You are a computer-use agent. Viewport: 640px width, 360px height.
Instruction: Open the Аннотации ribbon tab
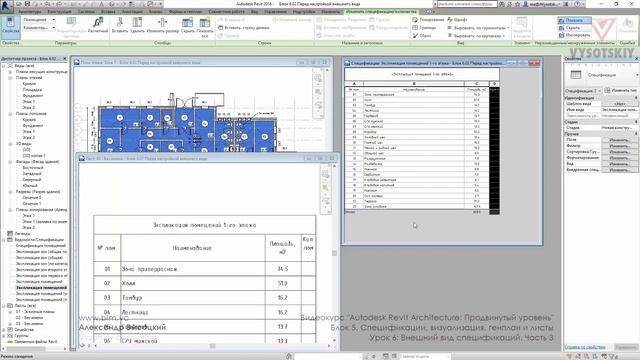pos(132,12)
